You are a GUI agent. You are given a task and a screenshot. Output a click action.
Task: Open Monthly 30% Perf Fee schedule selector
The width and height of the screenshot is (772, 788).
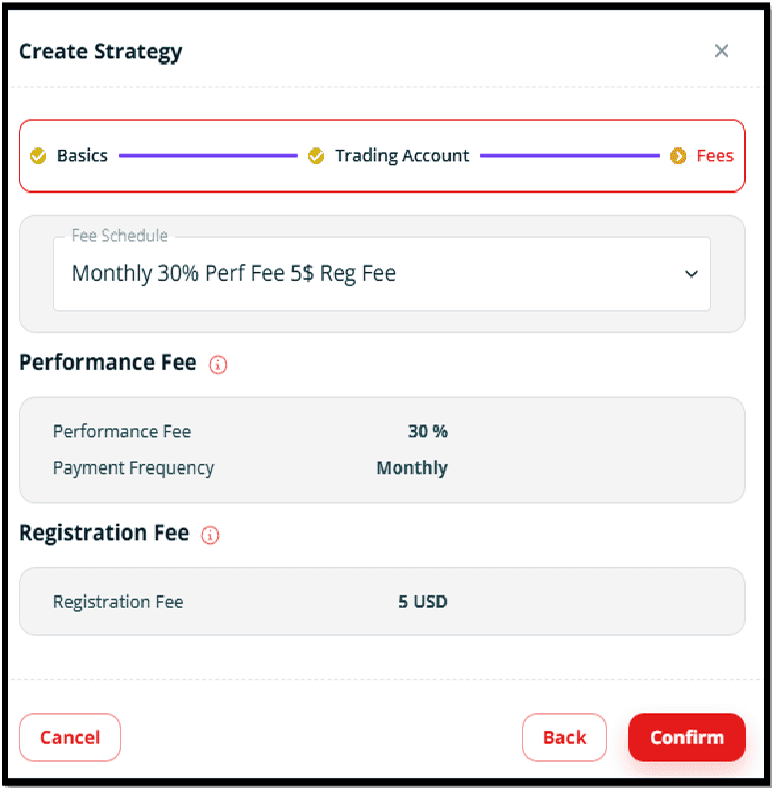coord(381,274)
